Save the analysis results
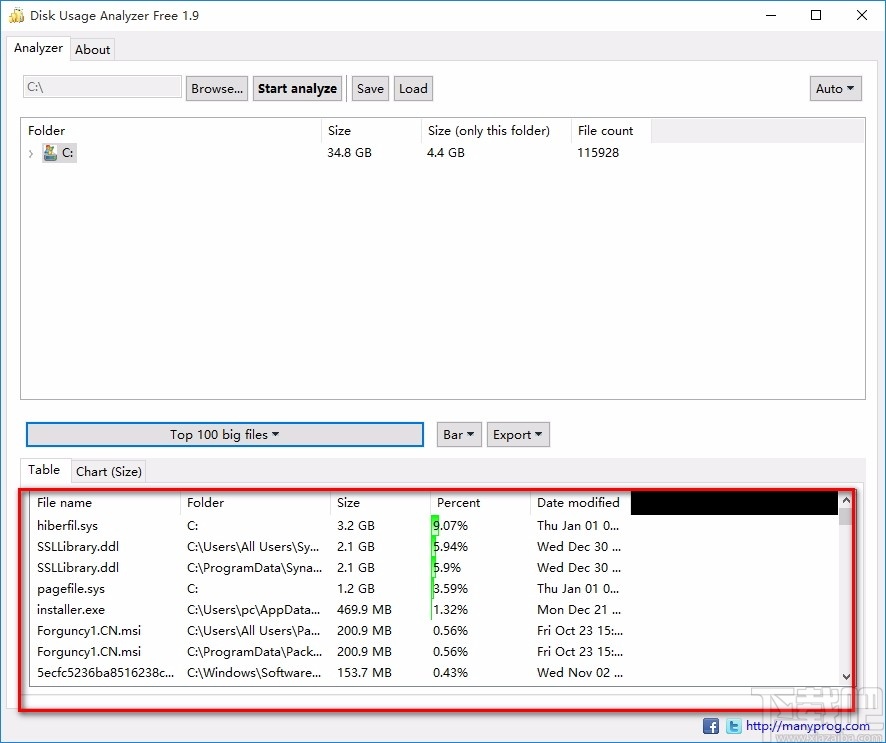The image size is (886, 743). coord(370,88)
